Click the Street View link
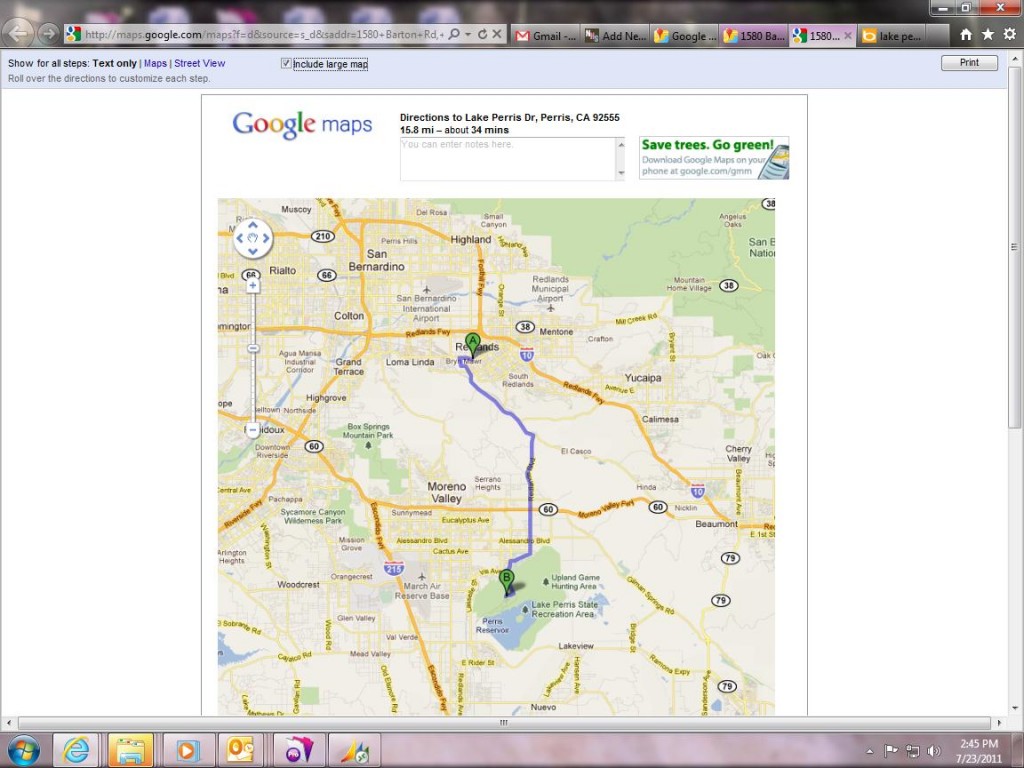This screenshot has height=768, width=1024. (200, 63)
